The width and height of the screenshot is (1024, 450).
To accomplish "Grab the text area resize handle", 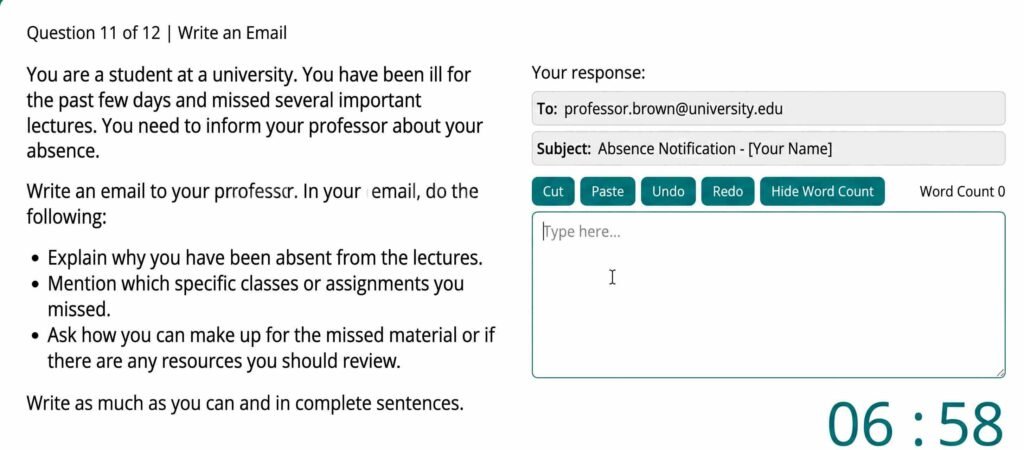I will (999, 372).
